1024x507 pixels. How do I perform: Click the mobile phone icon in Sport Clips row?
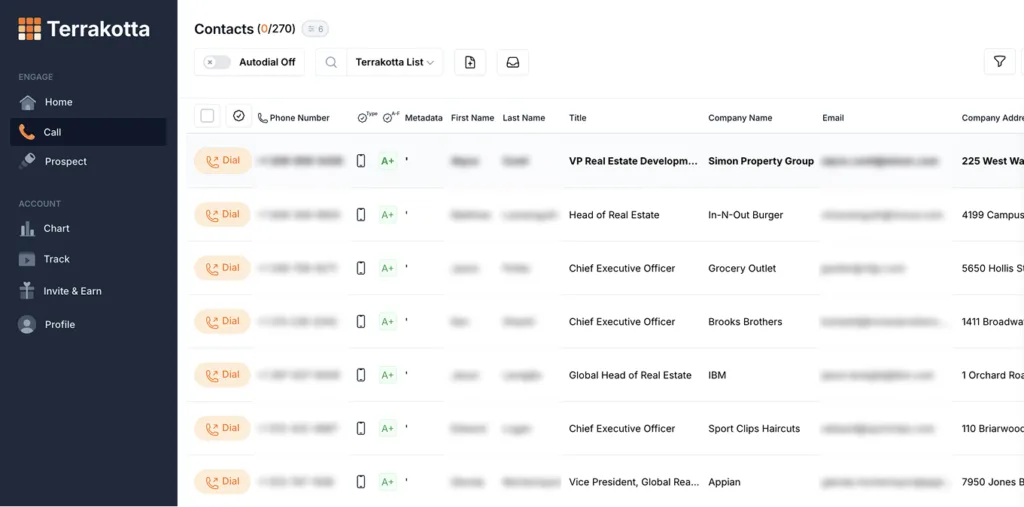point(360,429)
